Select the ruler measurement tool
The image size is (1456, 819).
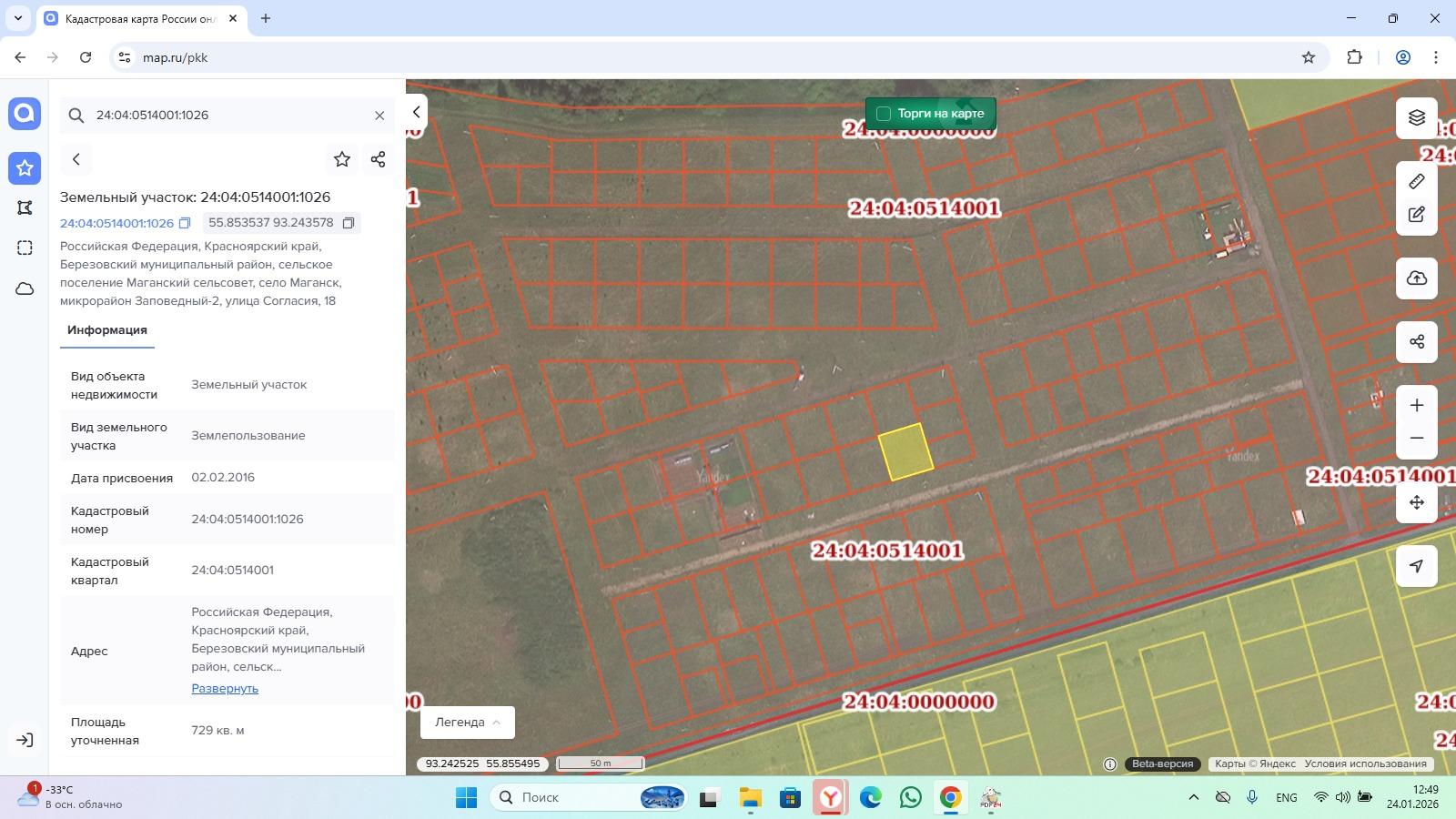(1416, 182)
